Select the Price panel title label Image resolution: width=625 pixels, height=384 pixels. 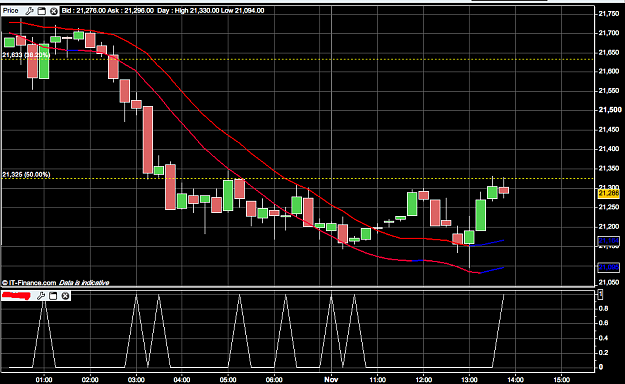click(11, 11)
